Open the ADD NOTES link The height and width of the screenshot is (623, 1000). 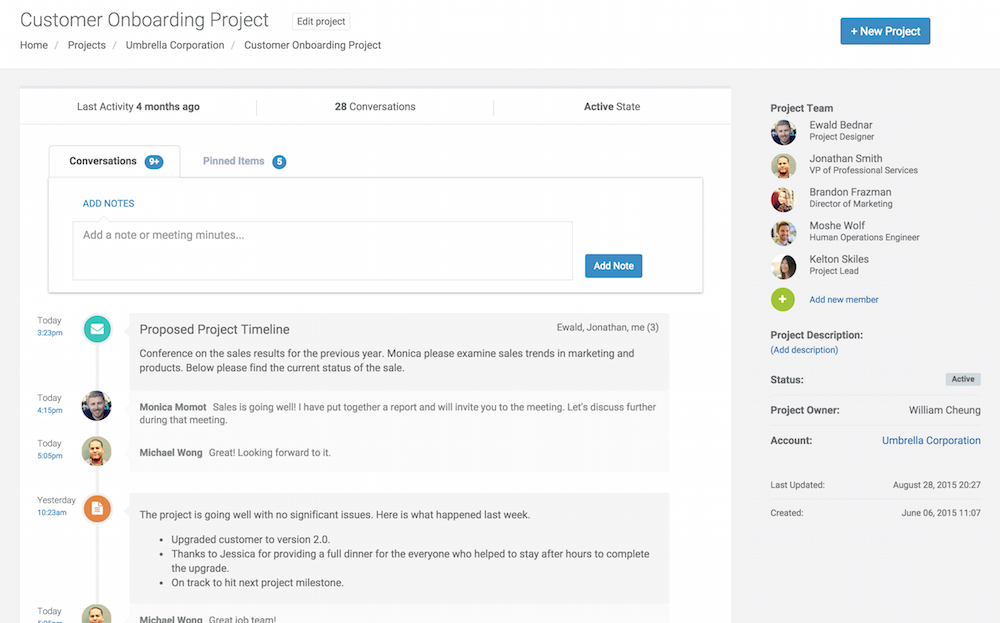point(108,202)
